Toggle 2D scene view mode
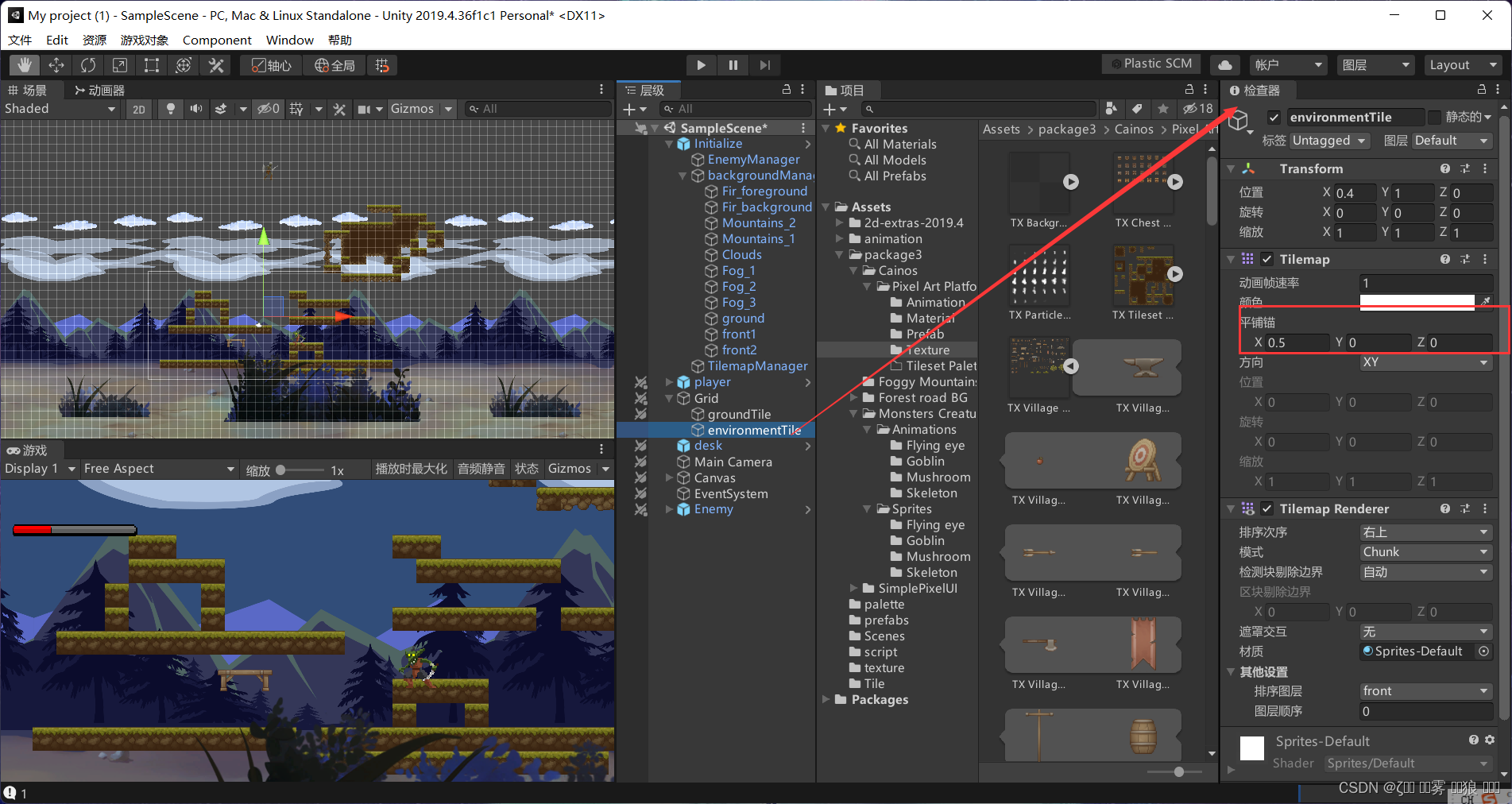The width and height of the screenshot is (1512, 804). click(x=139, y=109)
